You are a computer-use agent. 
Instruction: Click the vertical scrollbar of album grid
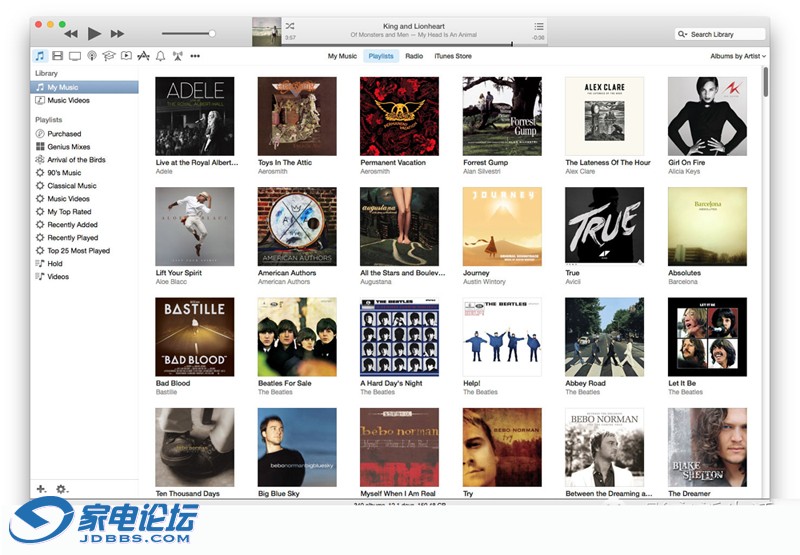(x=765, y=82)
